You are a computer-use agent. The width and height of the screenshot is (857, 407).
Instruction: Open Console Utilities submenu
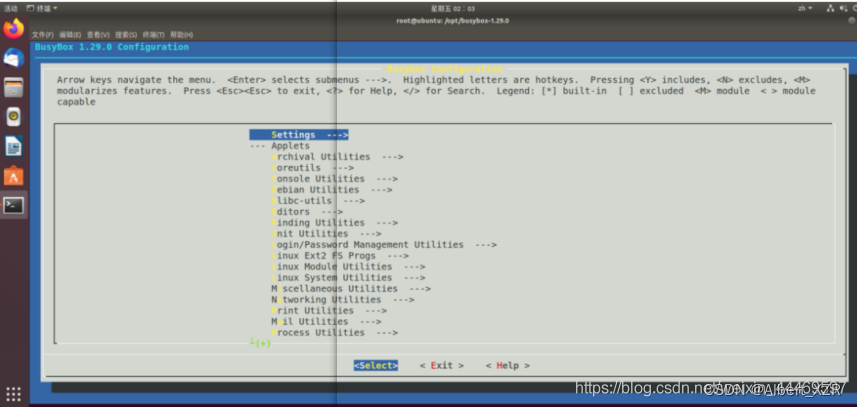(x=334, y=179)
